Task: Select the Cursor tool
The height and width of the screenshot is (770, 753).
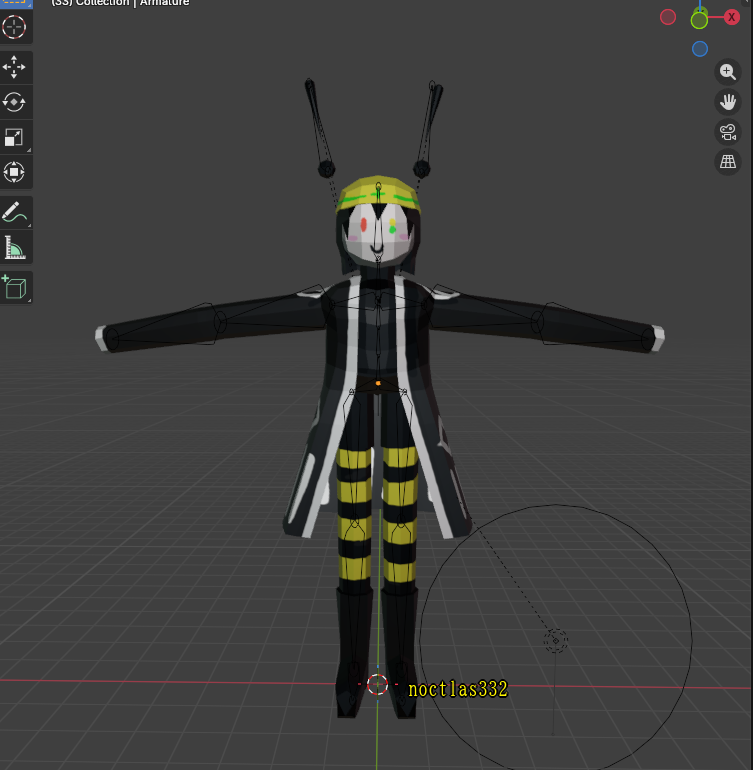Action: click(15, 27)
